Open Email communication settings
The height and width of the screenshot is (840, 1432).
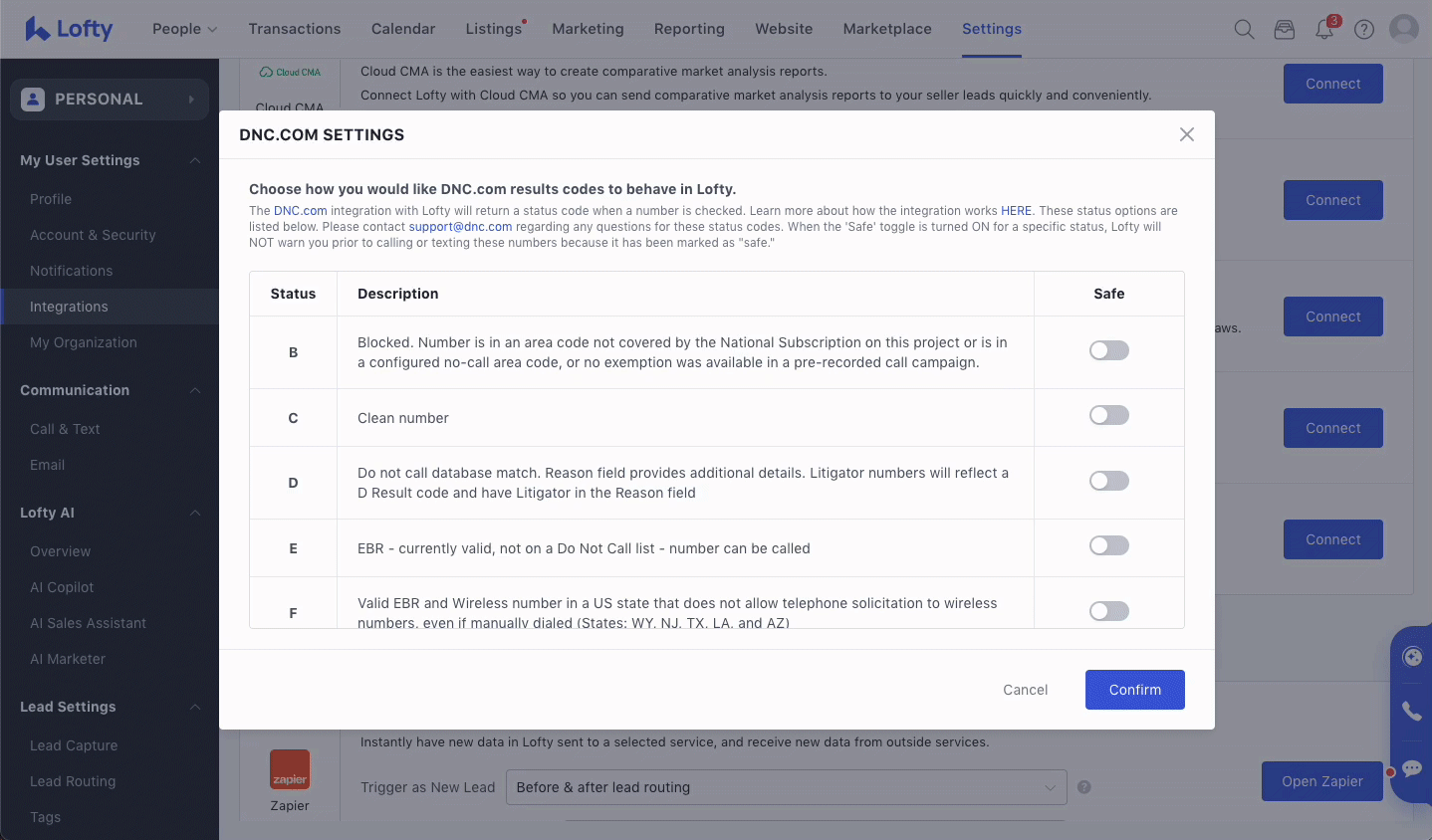tap(47, 465)
